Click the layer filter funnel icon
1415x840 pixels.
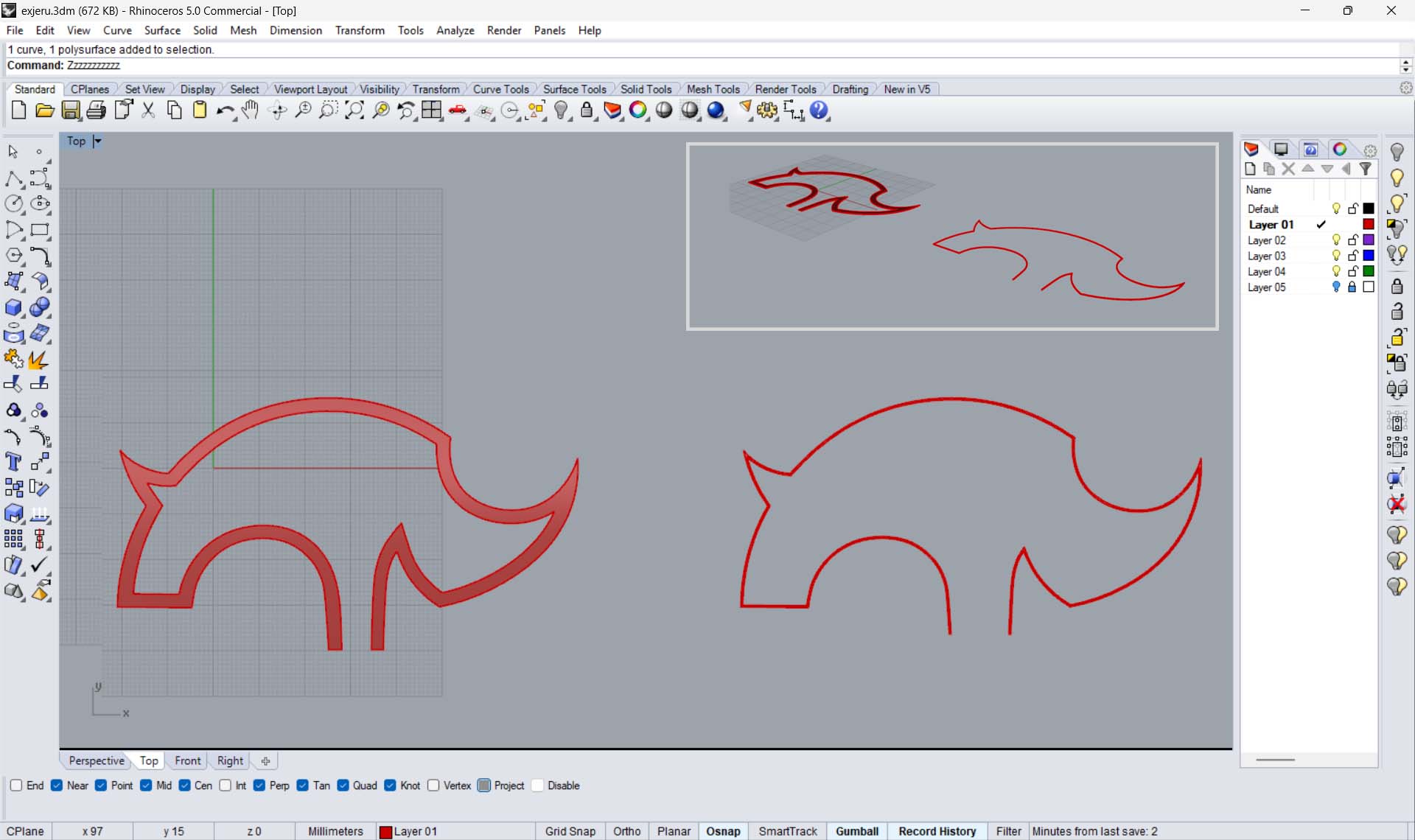1366,169
